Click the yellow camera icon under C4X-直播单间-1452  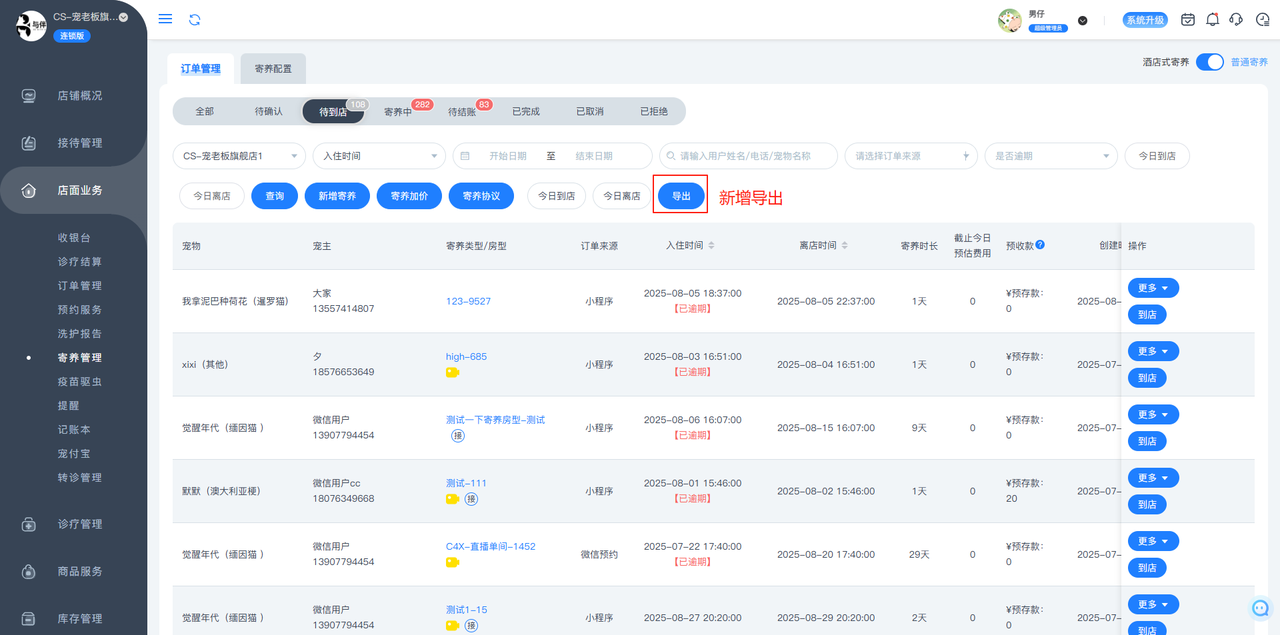tap(452, 562)
